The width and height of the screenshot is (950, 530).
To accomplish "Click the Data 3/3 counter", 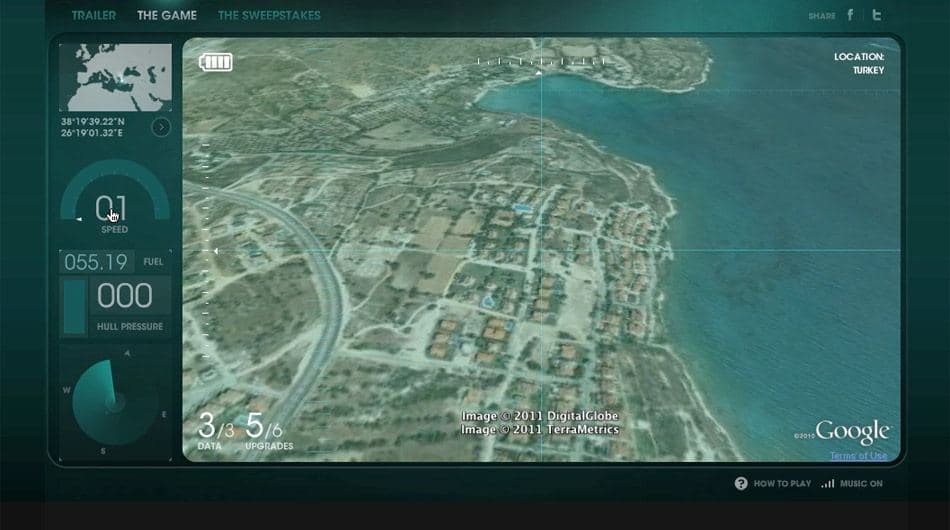I will [215, 431].
